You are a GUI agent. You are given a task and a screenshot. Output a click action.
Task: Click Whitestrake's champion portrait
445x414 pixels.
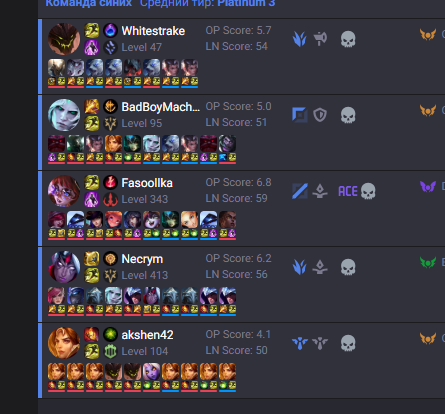(64, 39)
